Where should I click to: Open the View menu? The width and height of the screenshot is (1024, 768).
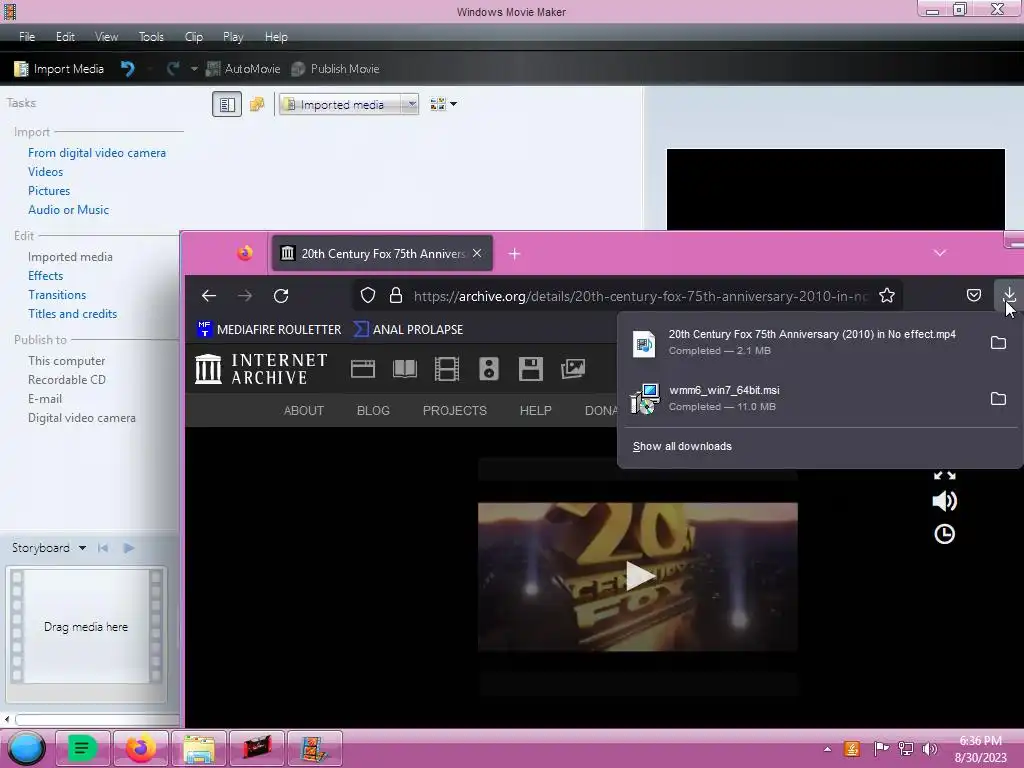pos(106,37)
